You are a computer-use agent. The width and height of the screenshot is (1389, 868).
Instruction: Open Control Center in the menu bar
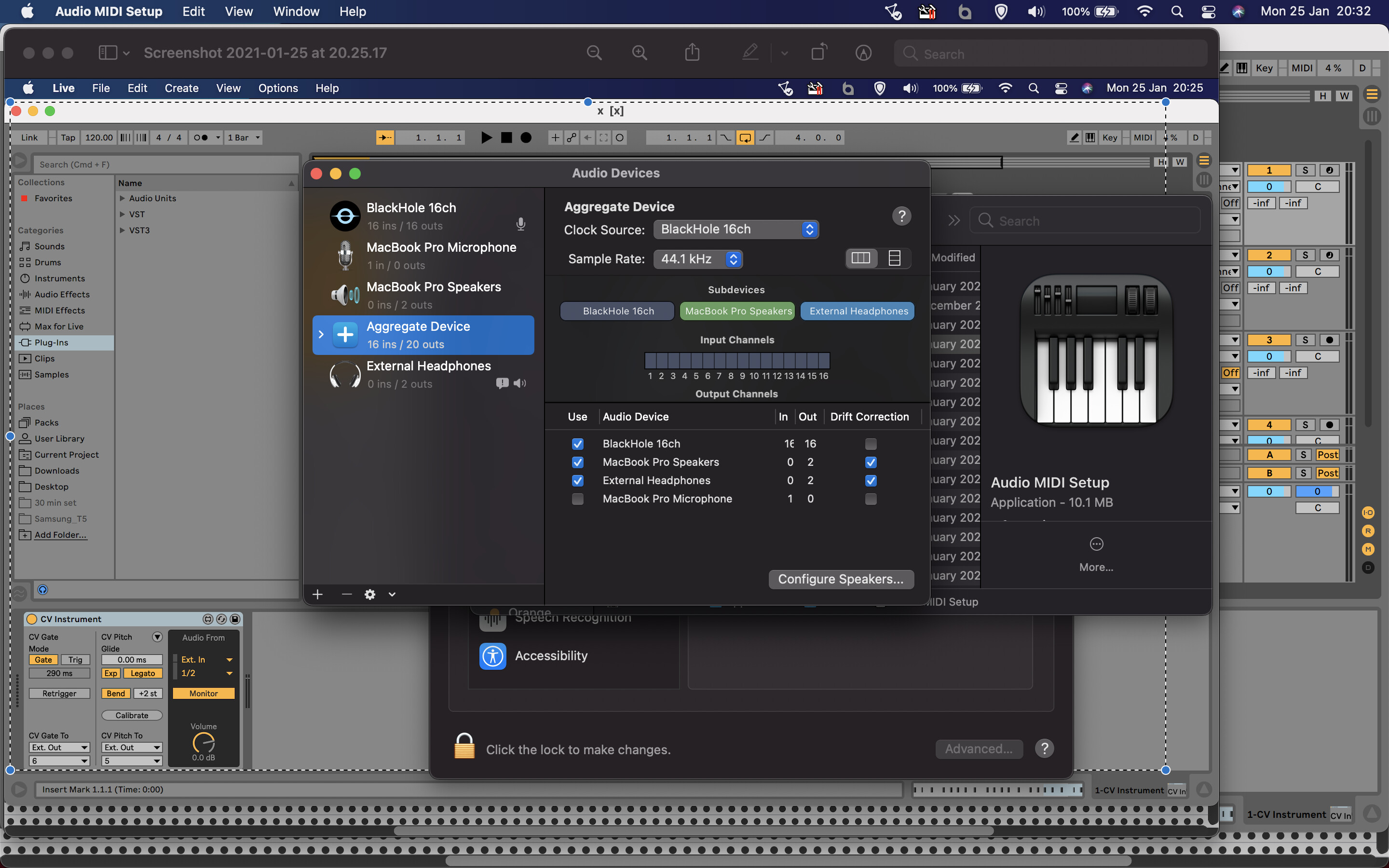(x=1208, y=12)
